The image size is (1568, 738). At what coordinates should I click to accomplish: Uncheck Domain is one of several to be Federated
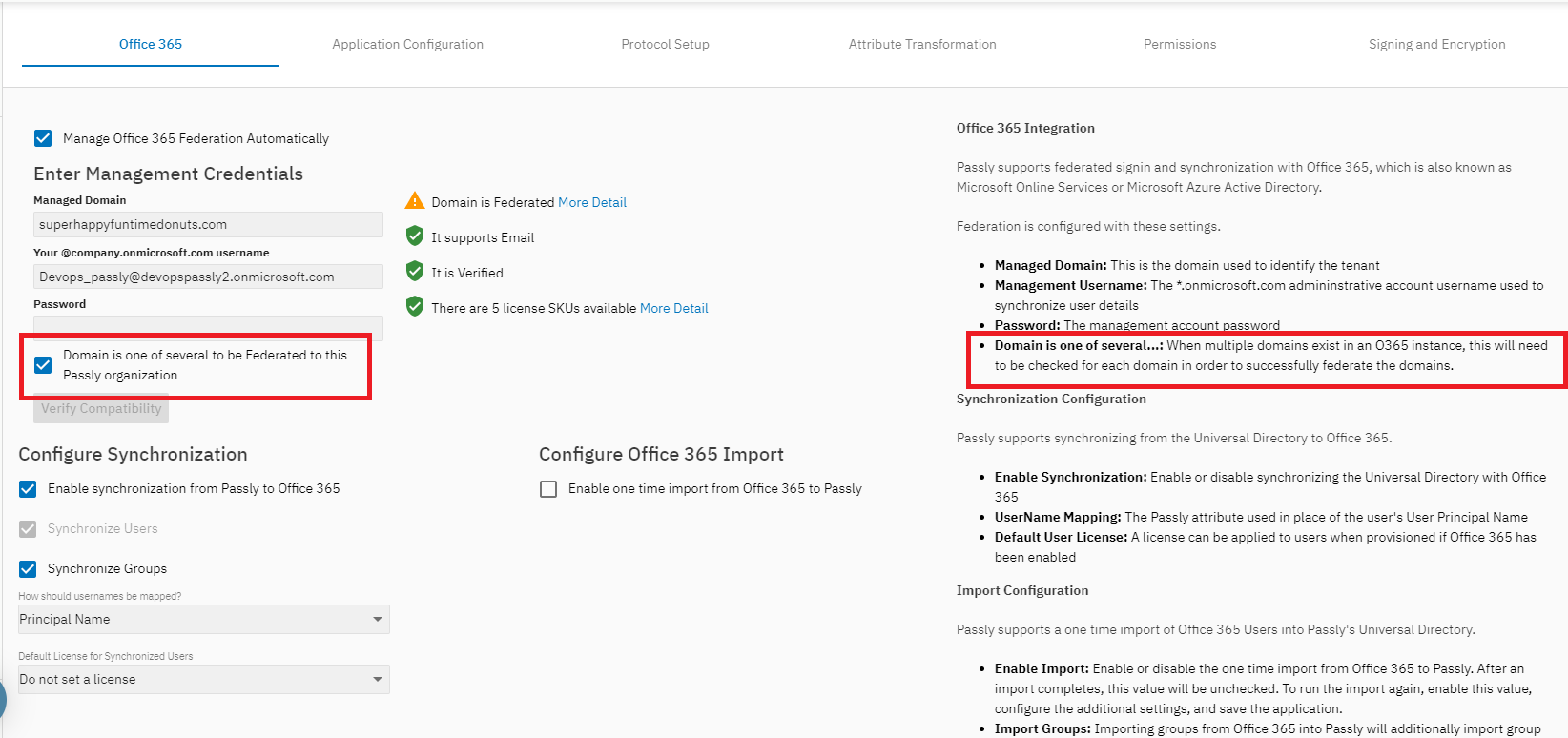click(x=43, y=365)
